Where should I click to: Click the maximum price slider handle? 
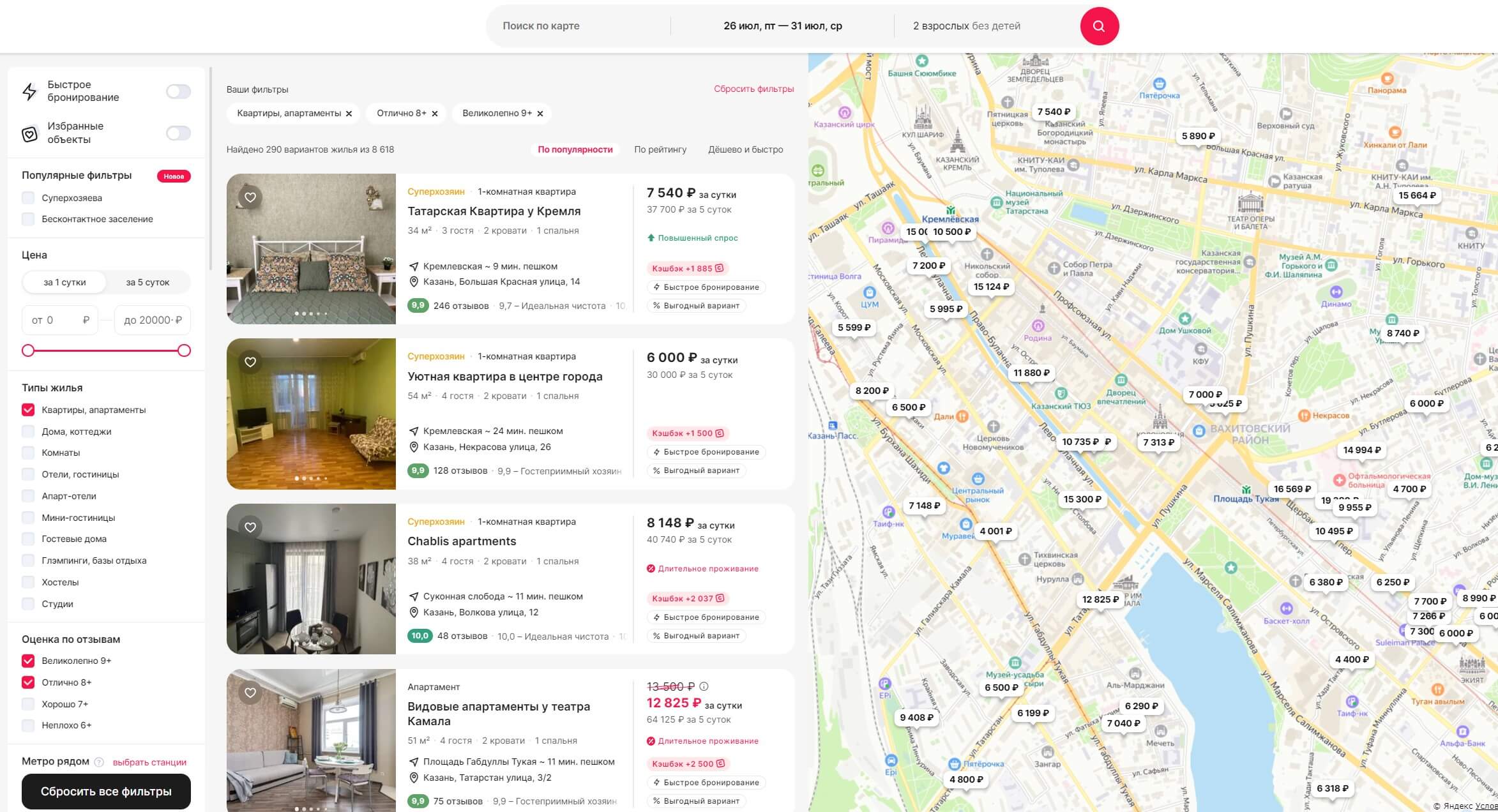[x=184, y=350]
